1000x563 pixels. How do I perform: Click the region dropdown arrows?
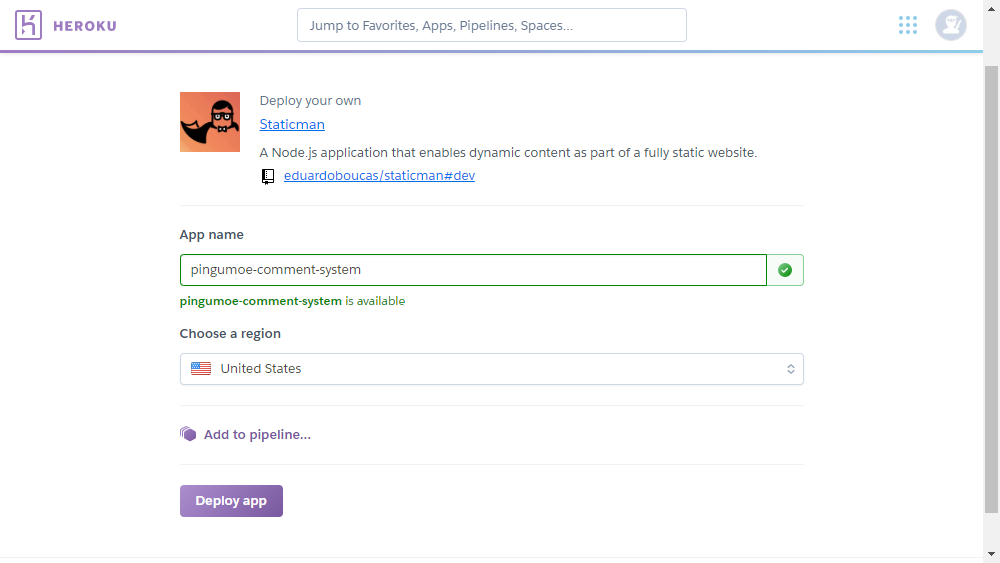(x=790, y=369)
